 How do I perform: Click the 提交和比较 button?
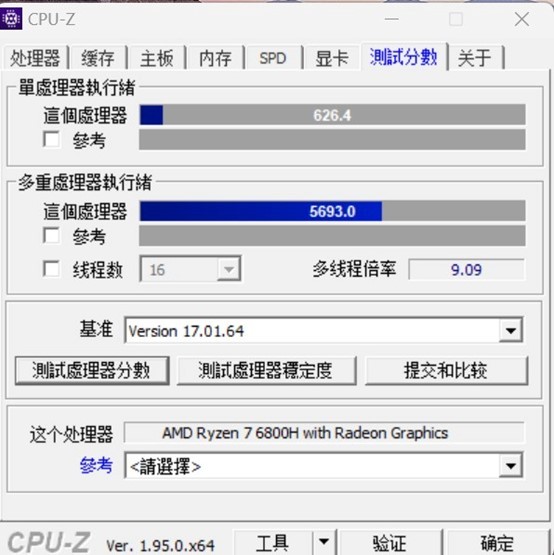coord(446,371)
